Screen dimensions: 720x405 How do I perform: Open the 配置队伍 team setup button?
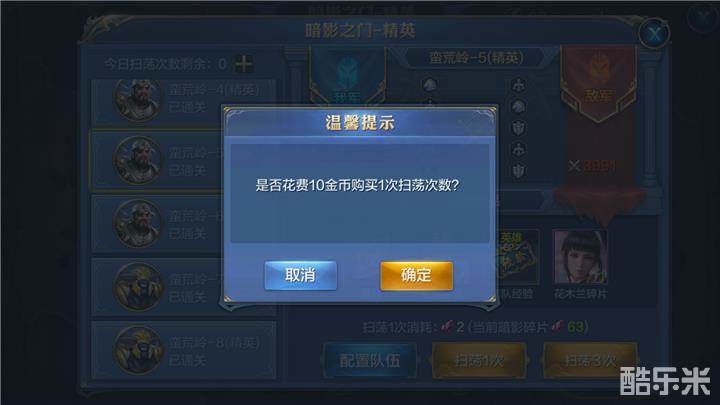370,360
